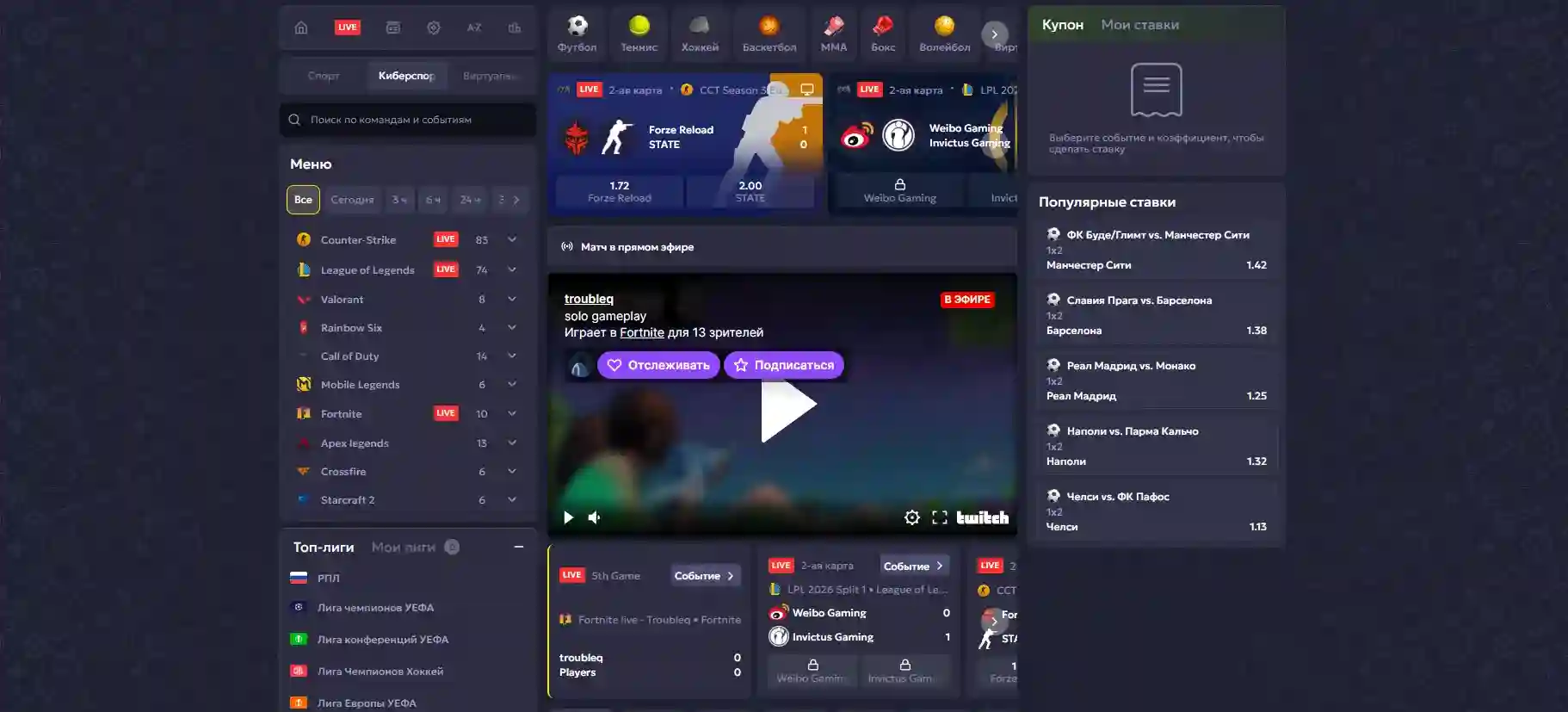Click the 'Подписаться' button
Image resolution: width=1568 pixels, height=712 pixels.
(x=784, y=365)
